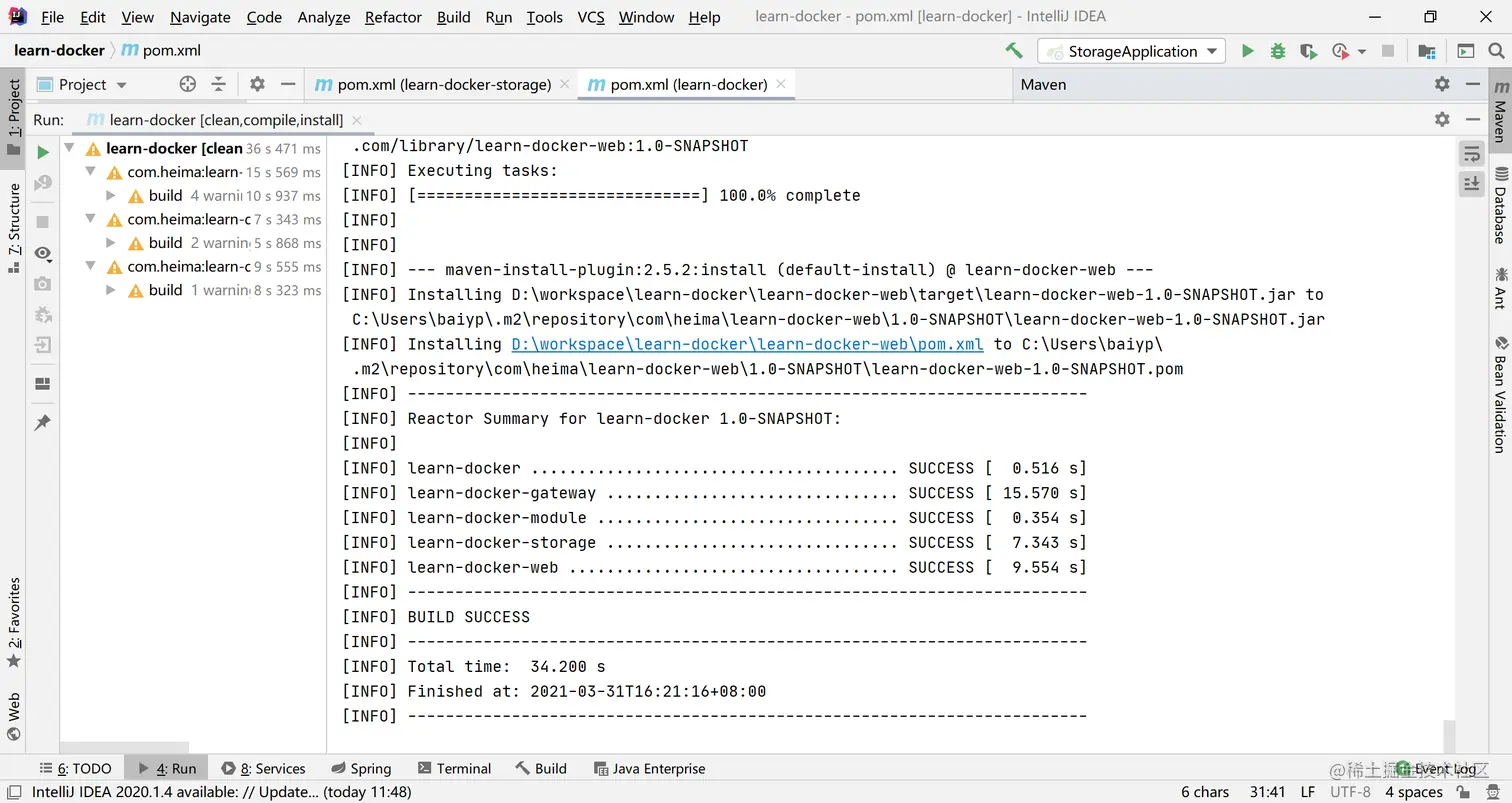Toggle soft-wrap in the console output
The height and width of the screenshot is (803, 1512).
[1470, 155]
